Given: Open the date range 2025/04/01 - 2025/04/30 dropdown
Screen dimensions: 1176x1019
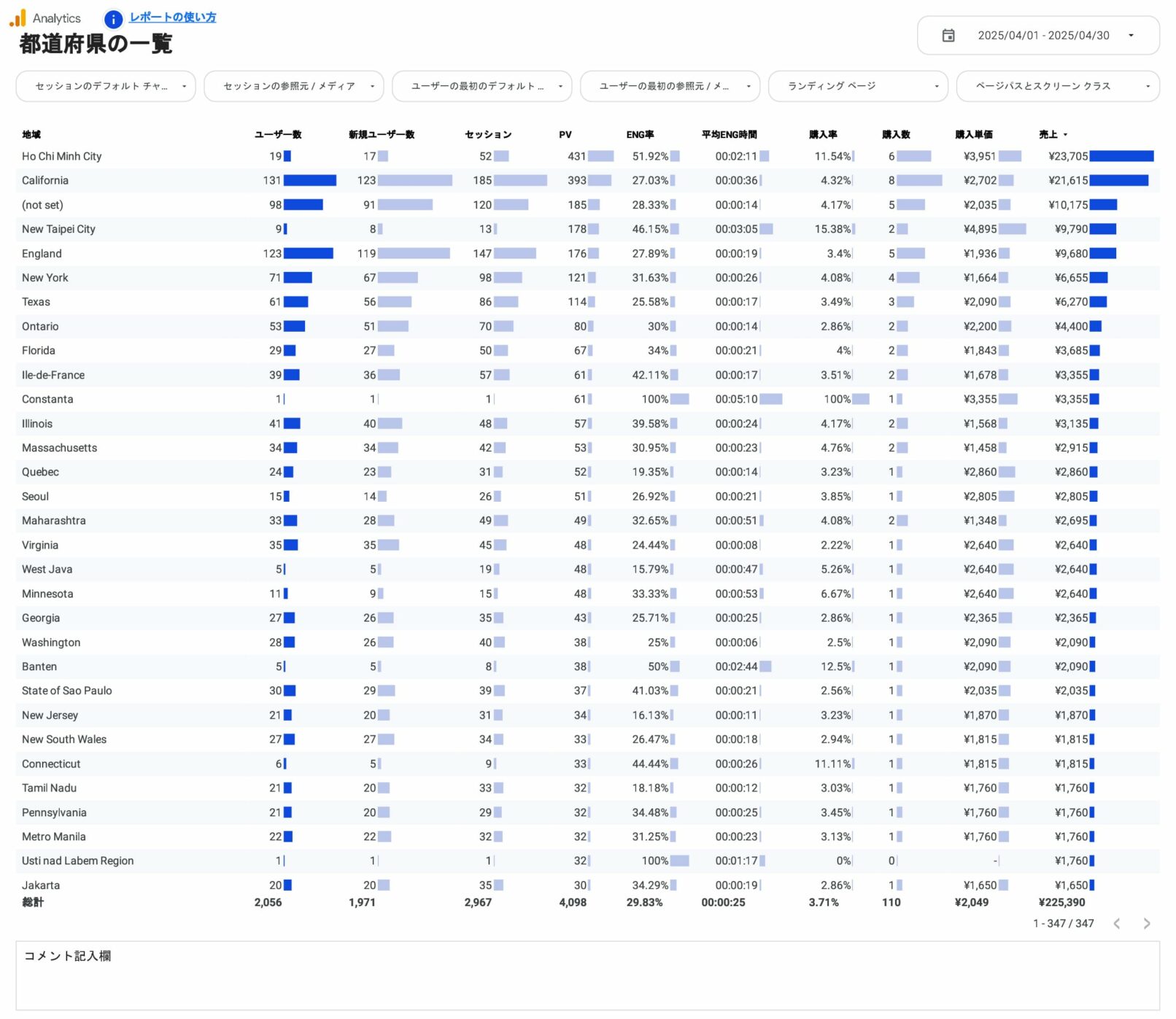Looking at the screenshot, I should tap(1042, 36).
